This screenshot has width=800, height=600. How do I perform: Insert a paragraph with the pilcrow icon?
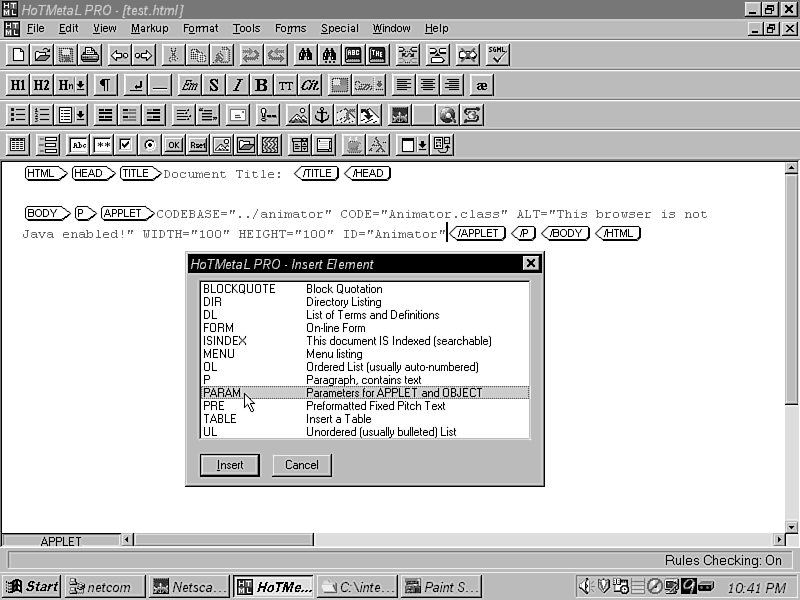click(105, 85)
